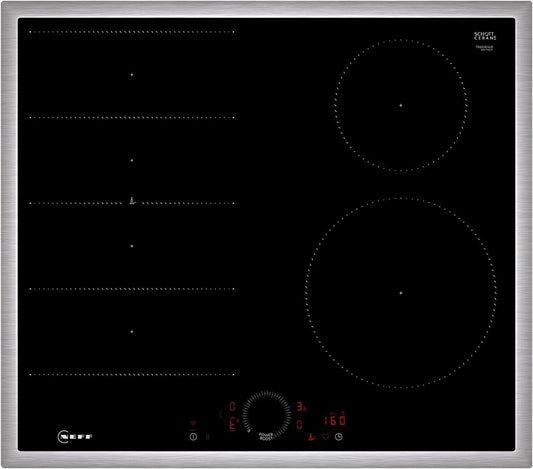Touch the circular twist-pad dial ring
Screen dimensions: 533x469
[267, 414]
